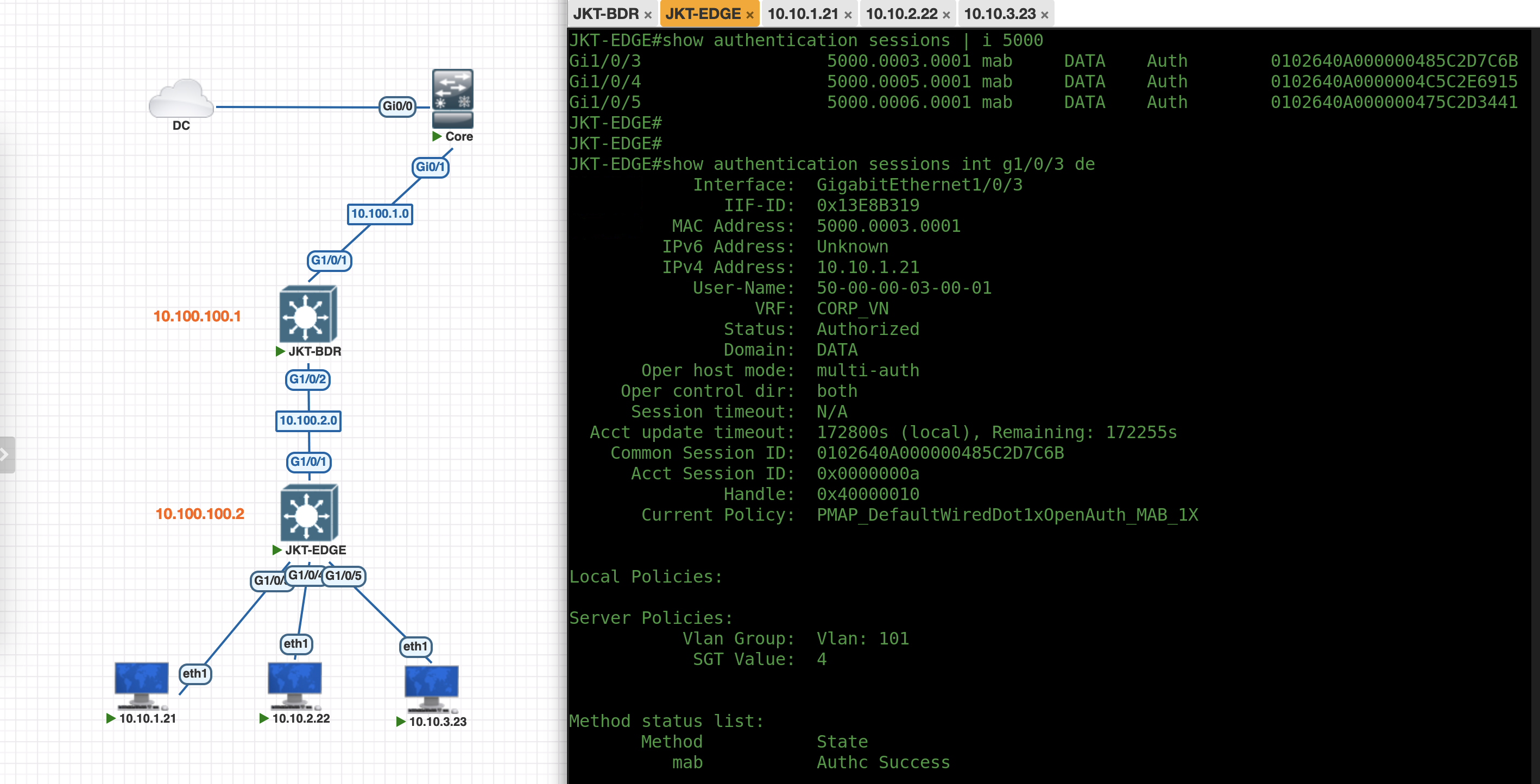Switch to the JKT-BDR tab
The height and width of the screenshot is (784, 1540).
click(x=605, y=14)
